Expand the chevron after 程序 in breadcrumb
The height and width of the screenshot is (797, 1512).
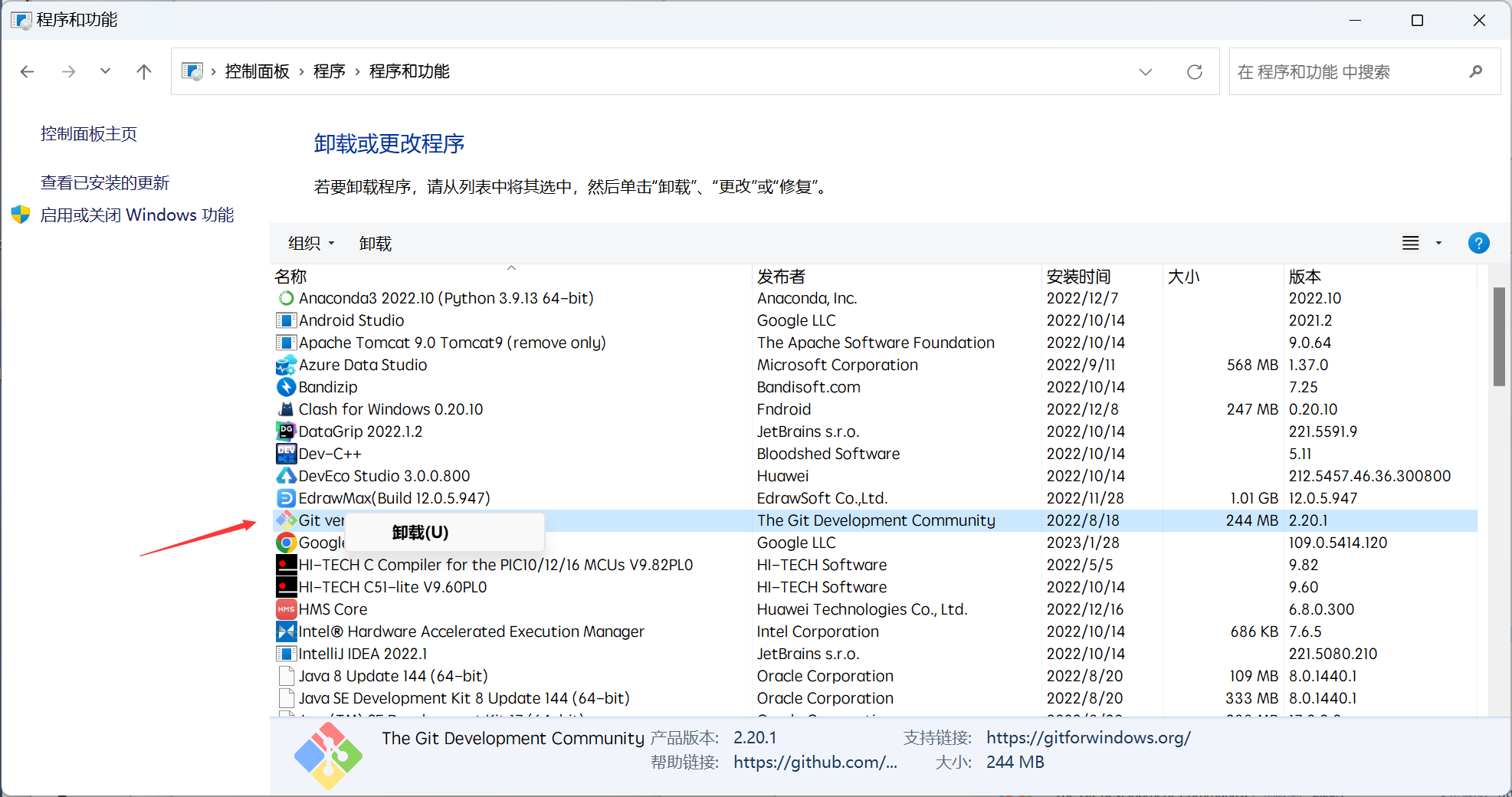coord(357,71)
